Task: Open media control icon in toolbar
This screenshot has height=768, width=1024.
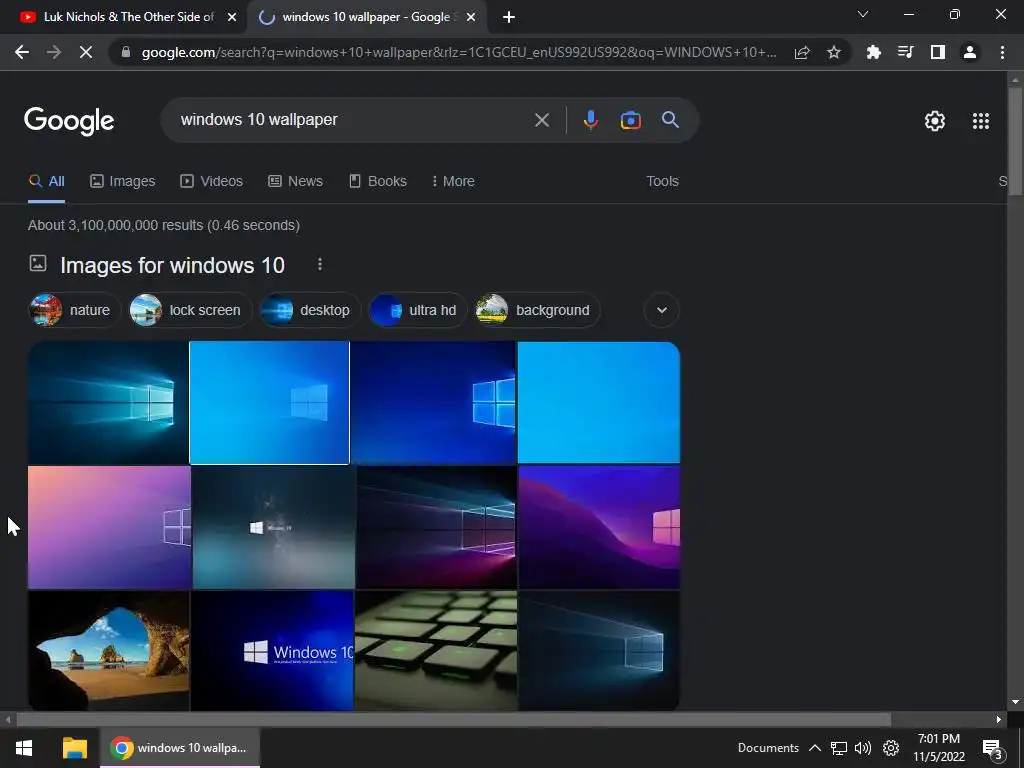Action: coord(905,52)
